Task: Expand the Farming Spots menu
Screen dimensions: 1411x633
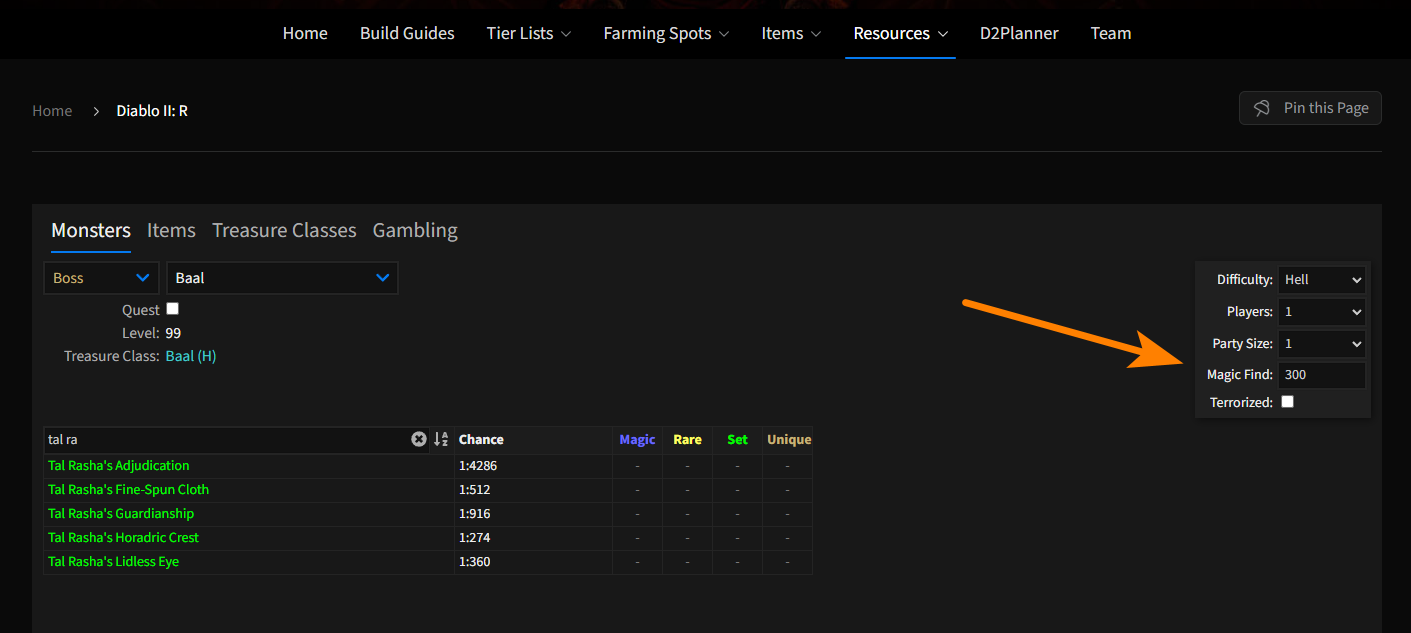Action: 666,33
